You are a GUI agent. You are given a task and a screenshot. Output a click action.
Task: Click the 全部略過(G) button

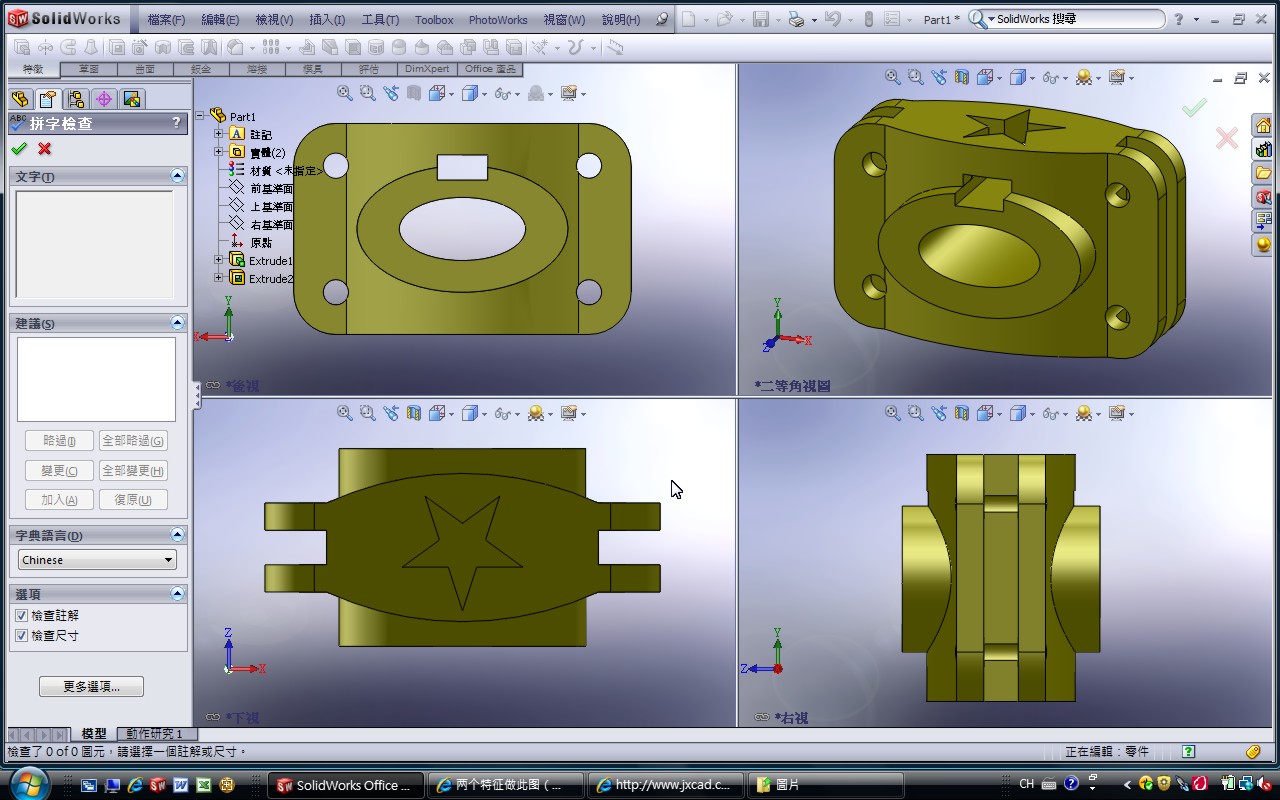133,440
